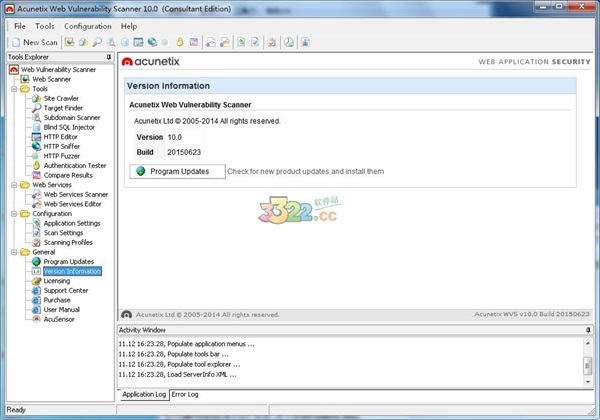Image resolution: width=600 pixels, height=420 pixels.
Task: Switch to the Application Log tab
Action: pos(144,394)
